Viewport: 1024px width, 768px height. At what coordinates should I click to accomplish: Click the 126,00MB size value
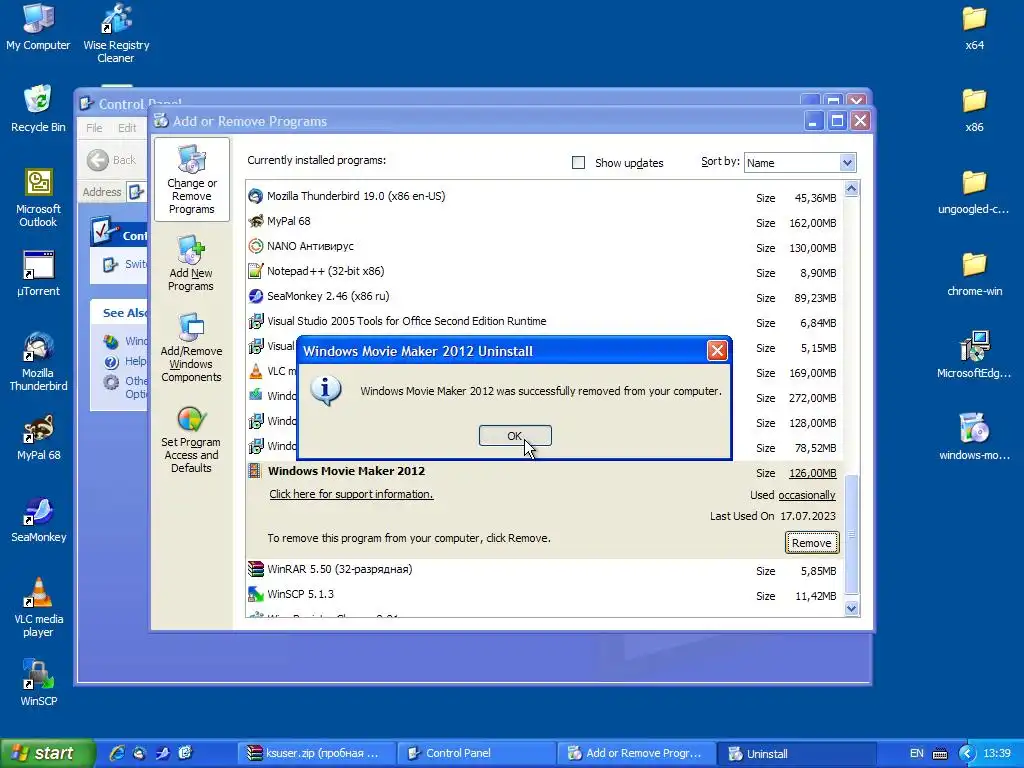[x=812, y=473]
